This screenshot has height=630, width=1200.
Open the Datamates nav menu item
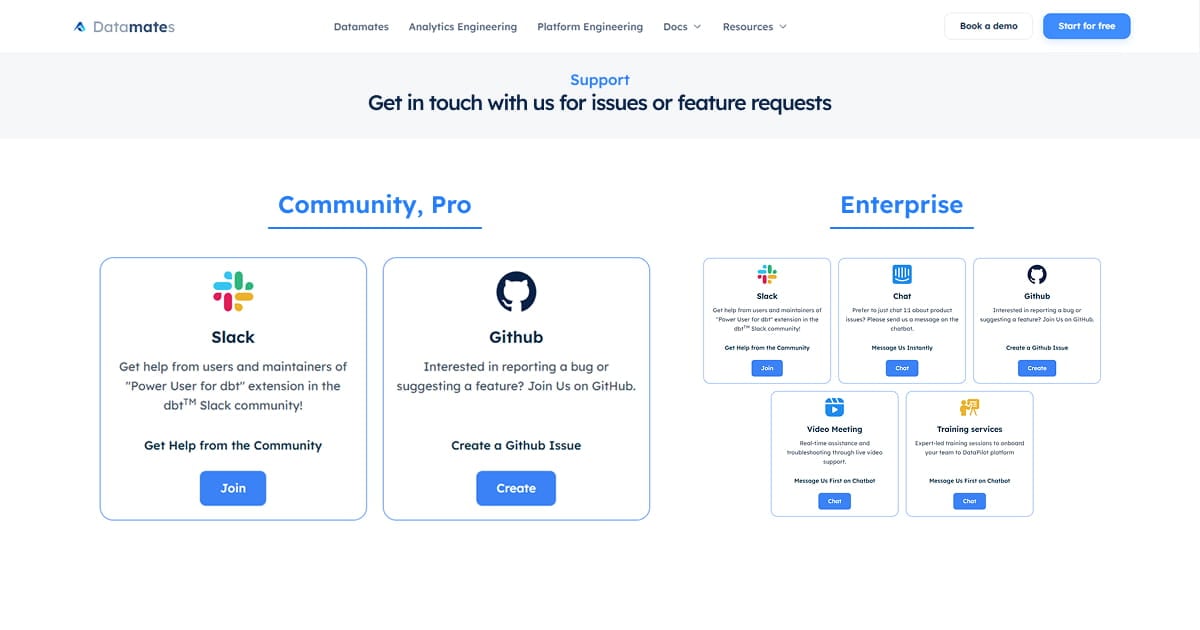point(361,27)
